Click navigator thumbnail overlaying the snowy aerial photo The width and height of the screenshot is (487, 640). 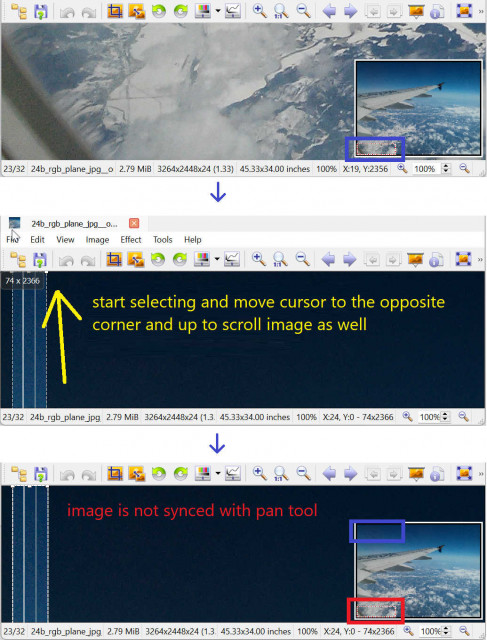[x=419, y=108]
